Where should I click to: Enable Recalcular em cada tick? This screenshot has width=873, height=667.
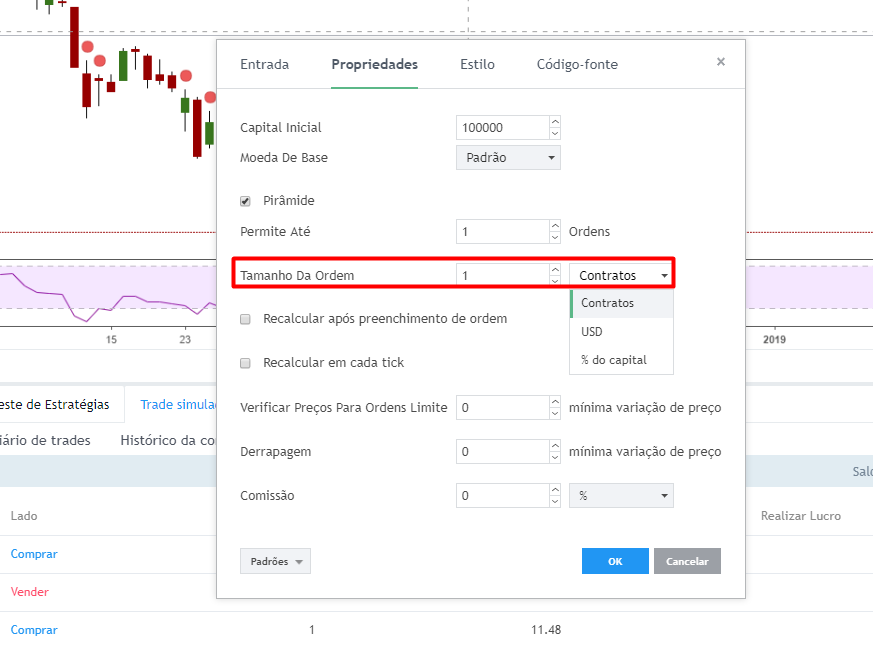[x=245, y=363]
